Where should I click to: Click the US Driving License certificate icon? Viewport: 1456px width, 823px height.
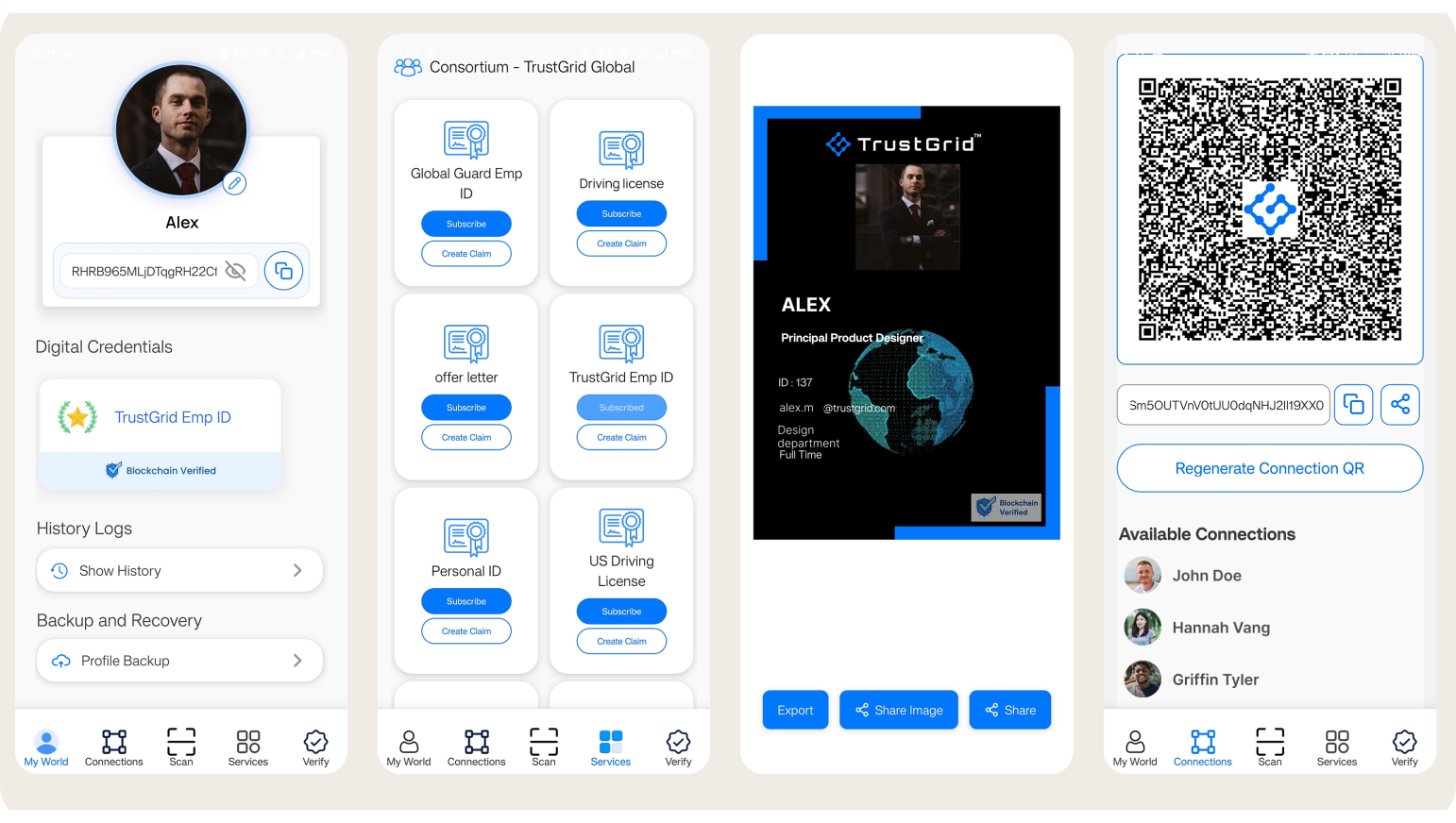coord(621,527)
